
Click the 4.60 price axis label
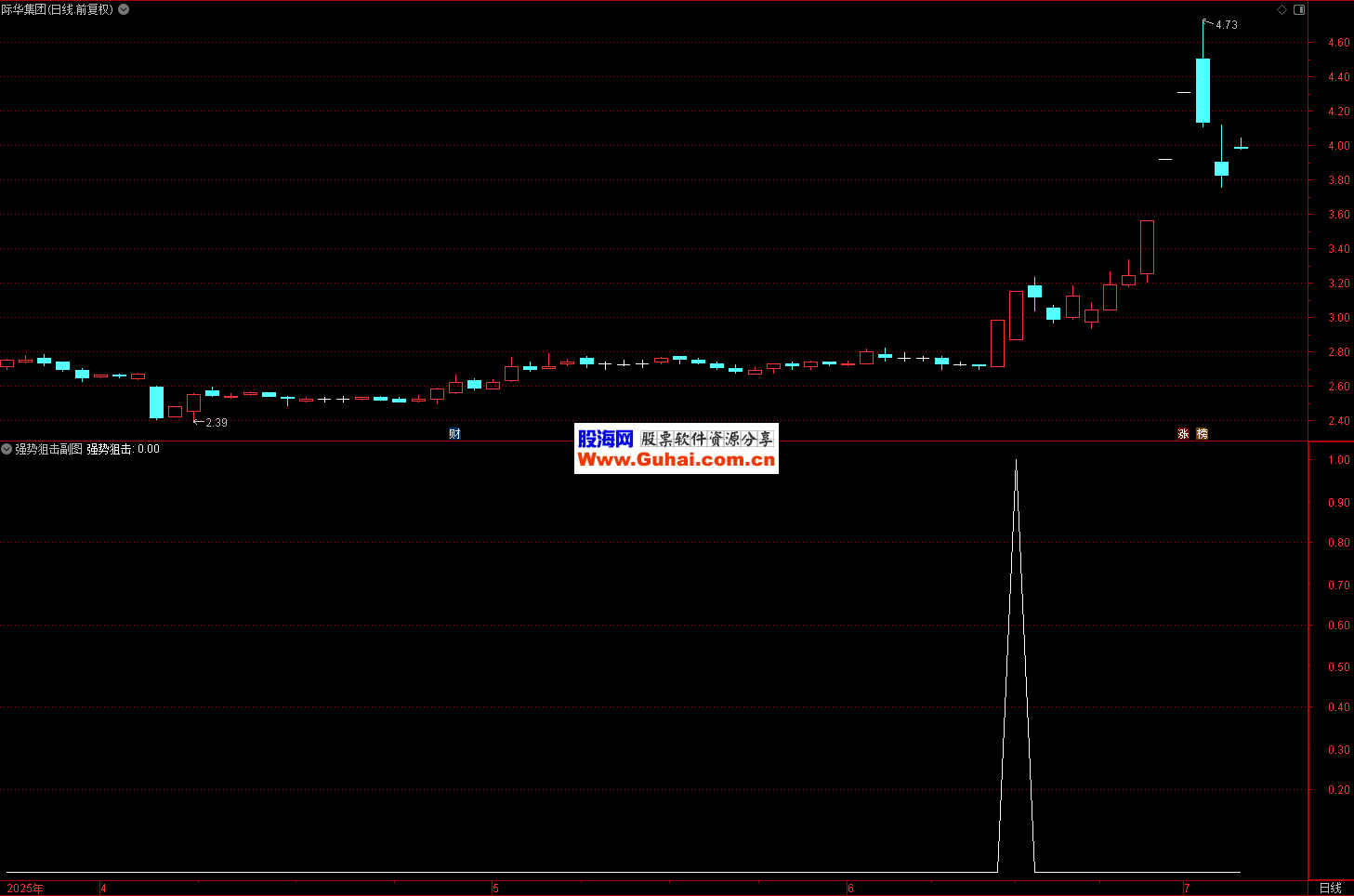(1339, 43)
